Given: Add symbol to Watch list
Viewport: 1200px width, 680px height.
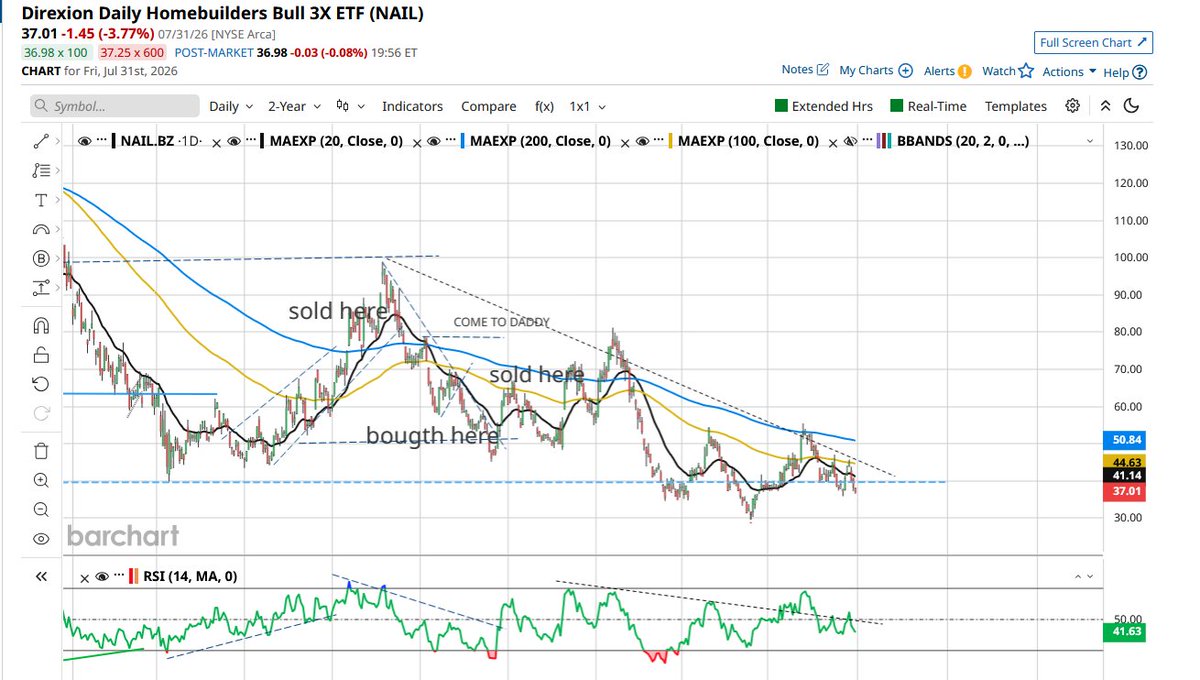Looking at the screenshot, I should click(x=1007, y=71).
